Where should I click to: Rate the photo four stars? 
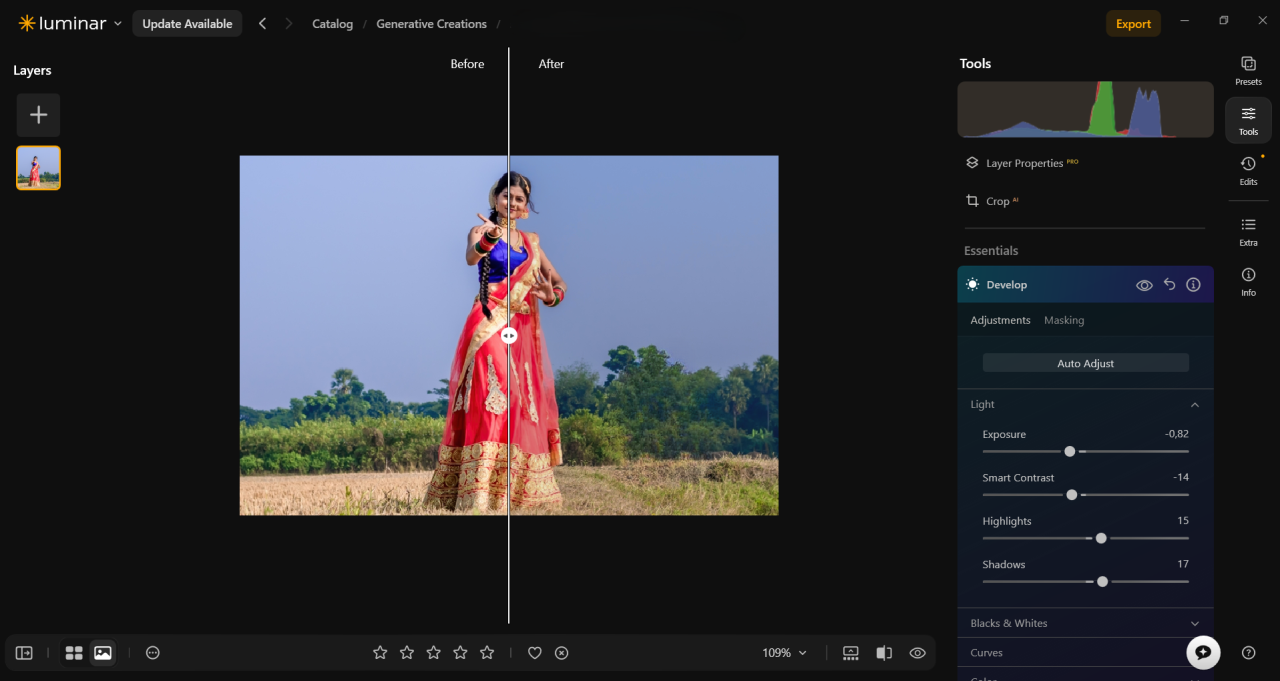(460, 653)
